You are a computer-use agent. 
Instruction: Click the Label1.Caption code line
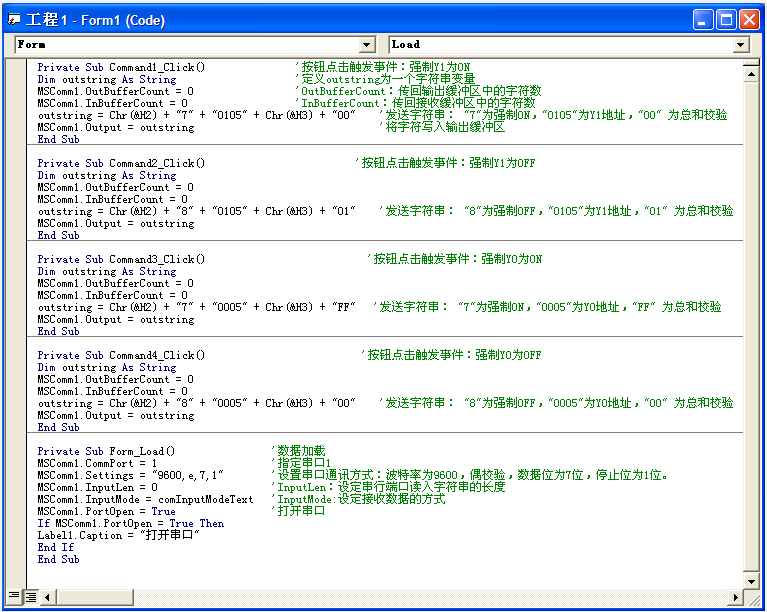pyautogui.click(x=118, y=535)
